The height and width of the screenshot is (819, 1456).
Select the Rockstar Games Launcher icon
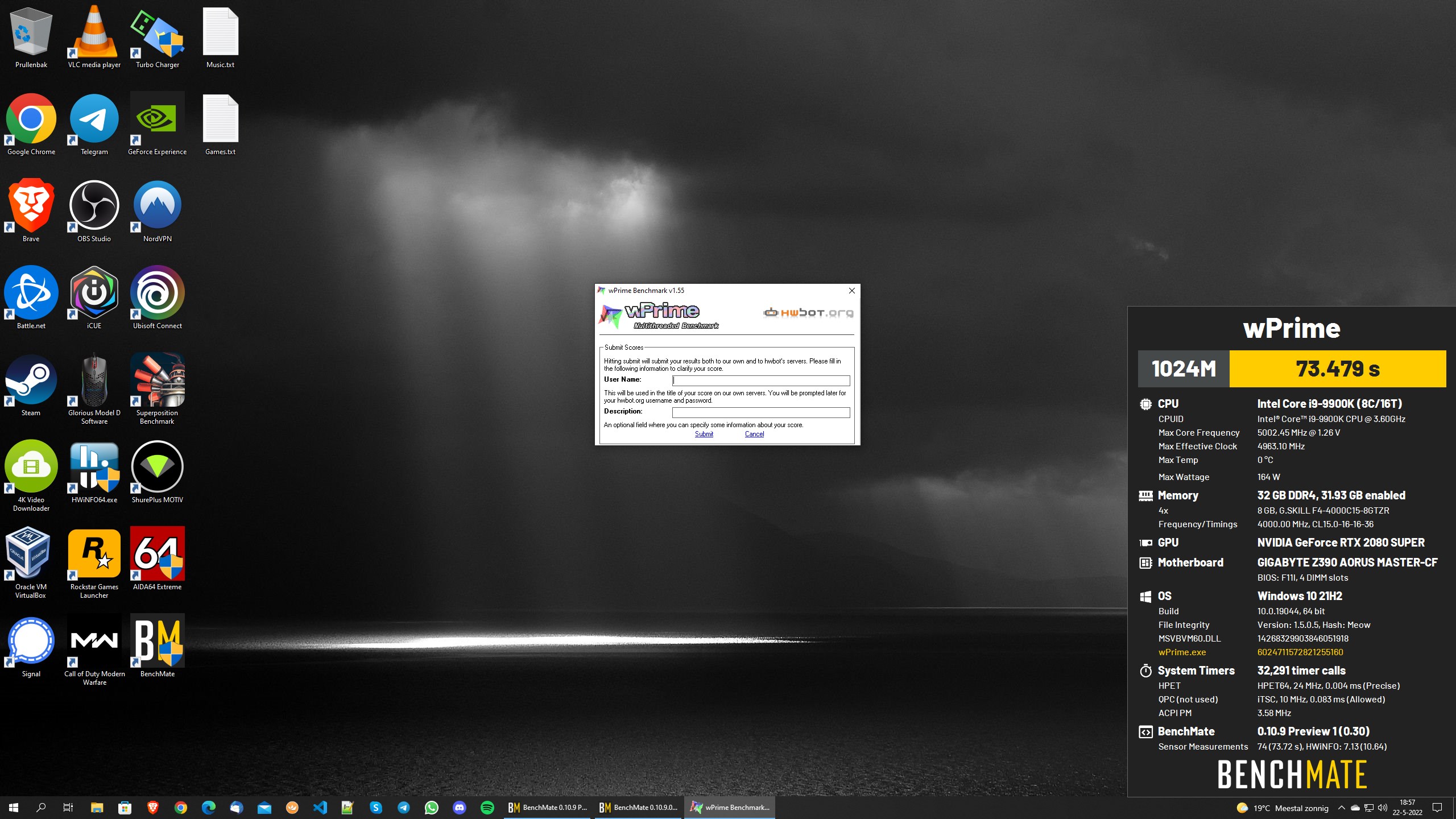[94, 564]
